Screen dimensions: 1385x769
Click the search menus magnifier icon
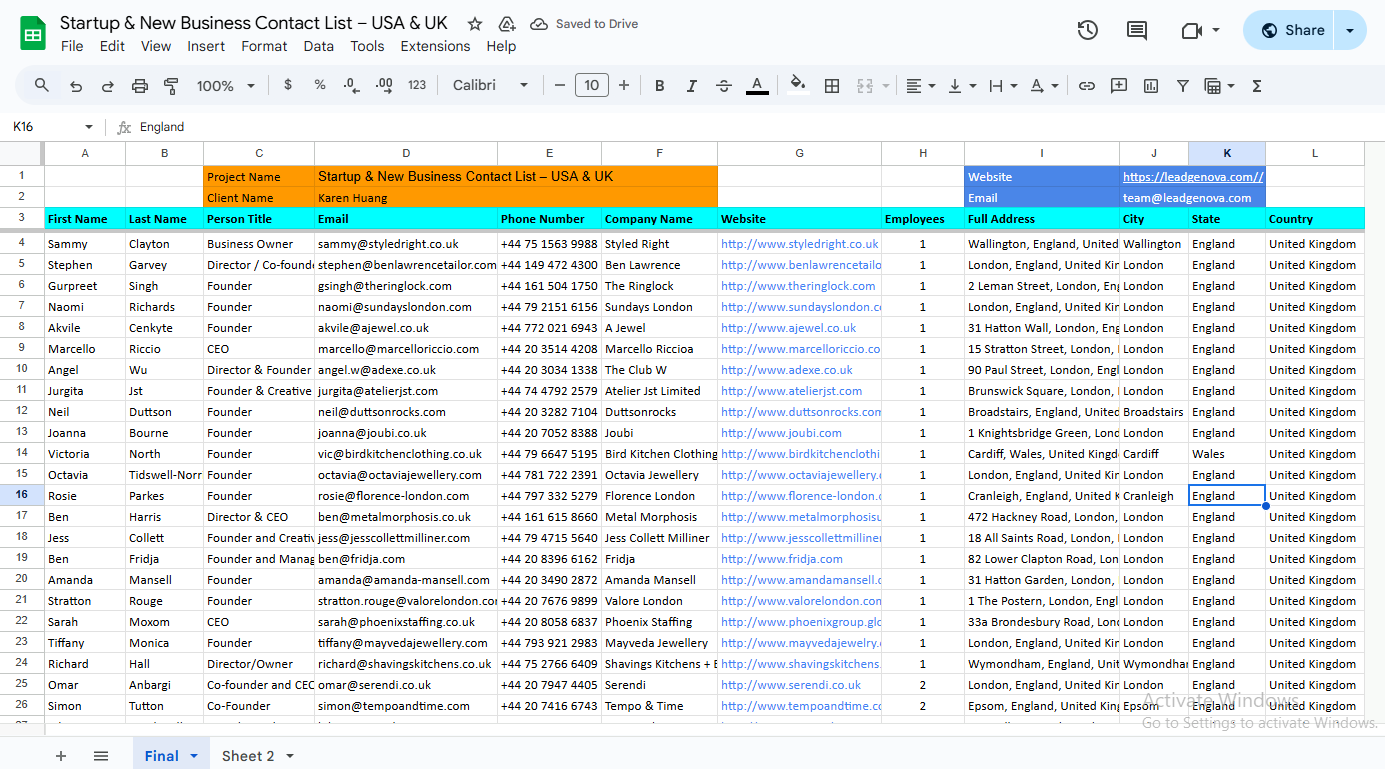(42, 85)
